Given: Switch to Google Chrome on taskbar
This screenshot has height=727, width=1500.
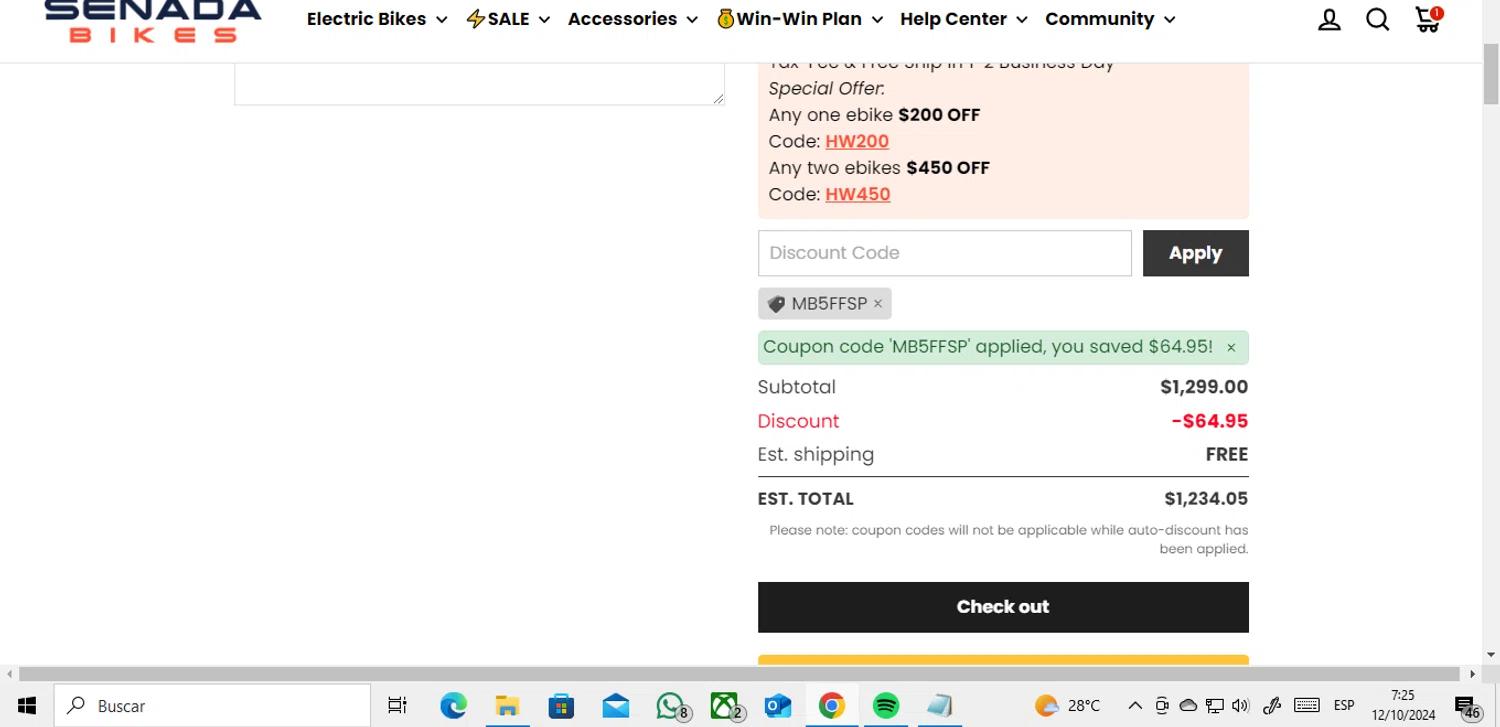Looking at the screenshot, I should pyautogui.click(x=831, y=705).
